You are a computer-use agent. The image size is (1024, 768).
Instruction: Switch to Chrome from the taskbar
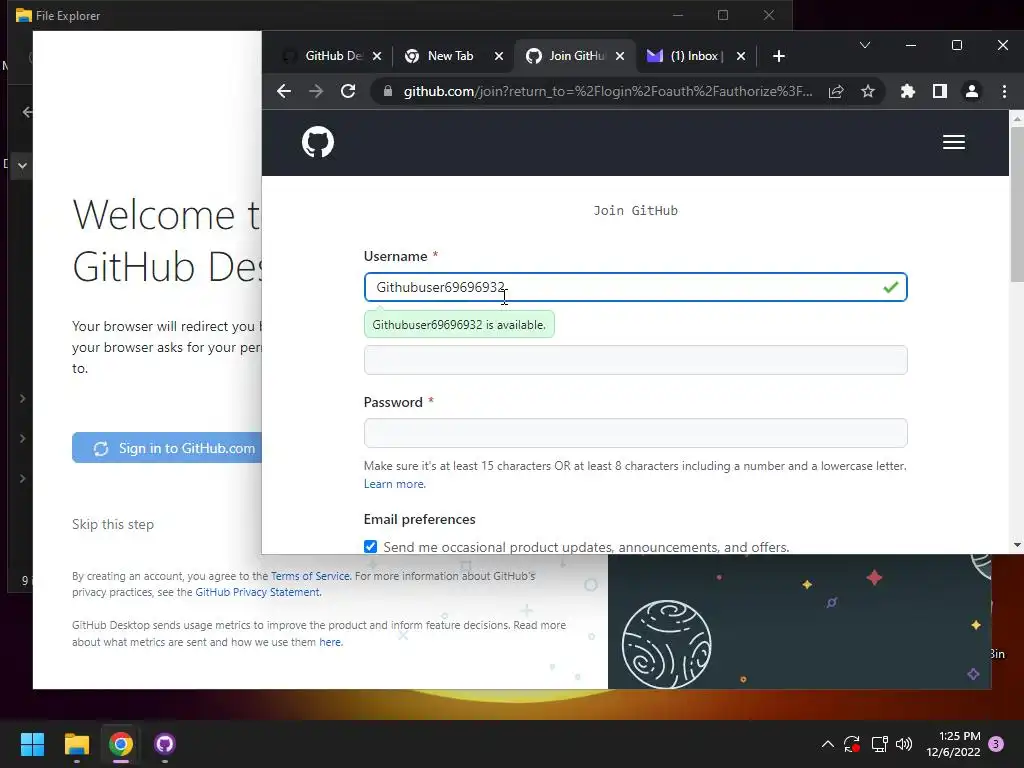click(x=121, y=744)
